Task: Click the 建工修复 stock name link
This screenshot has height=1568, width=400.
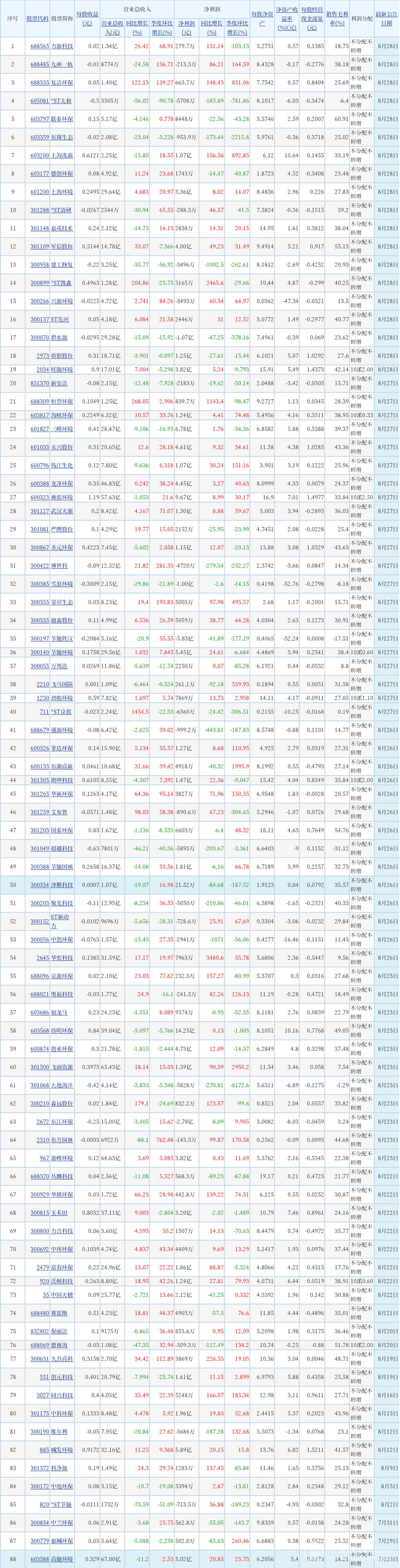Action: pos(62,265)
